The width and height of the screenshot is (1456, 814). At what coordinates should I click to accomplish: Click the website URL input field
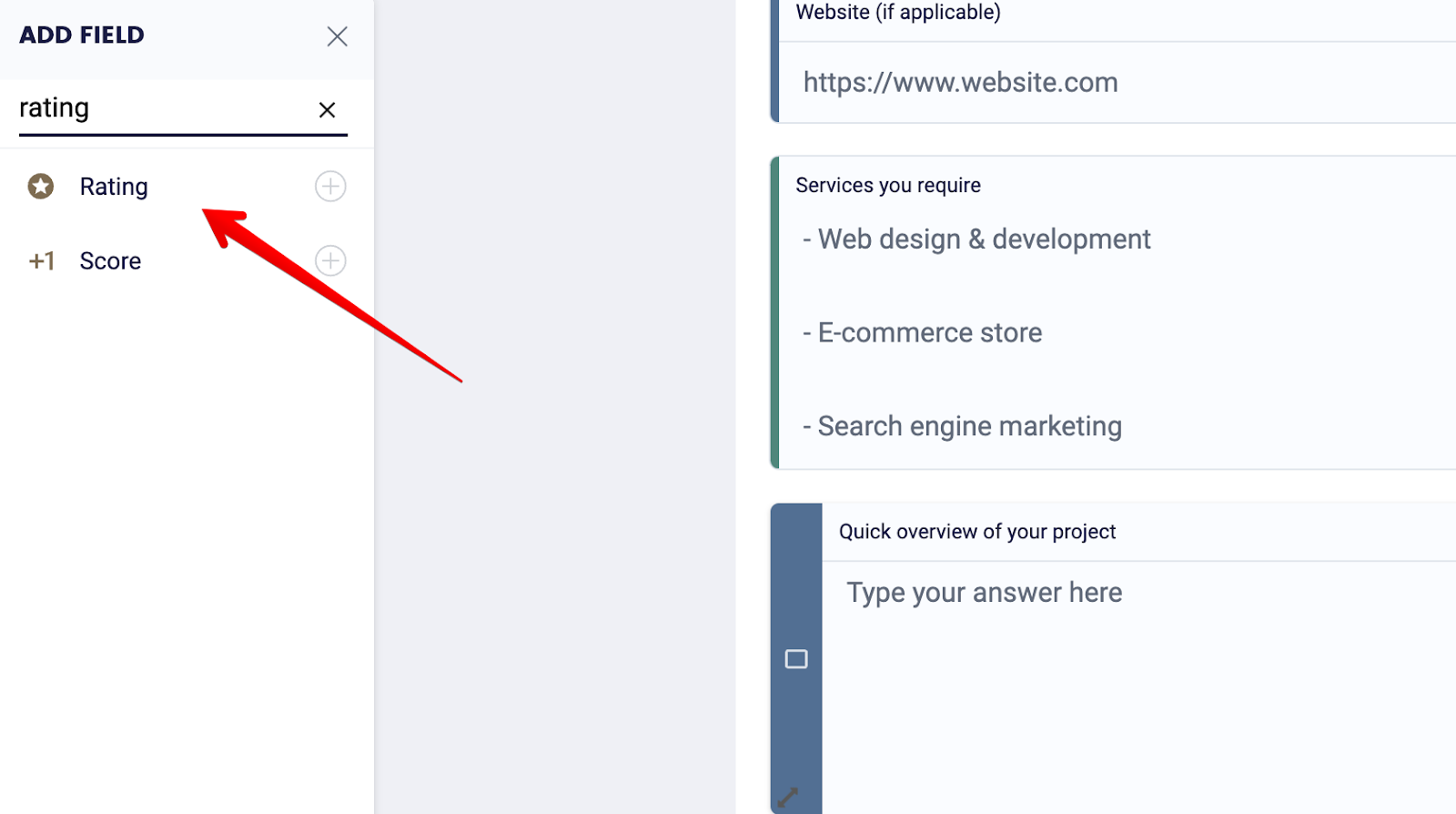1117,82
